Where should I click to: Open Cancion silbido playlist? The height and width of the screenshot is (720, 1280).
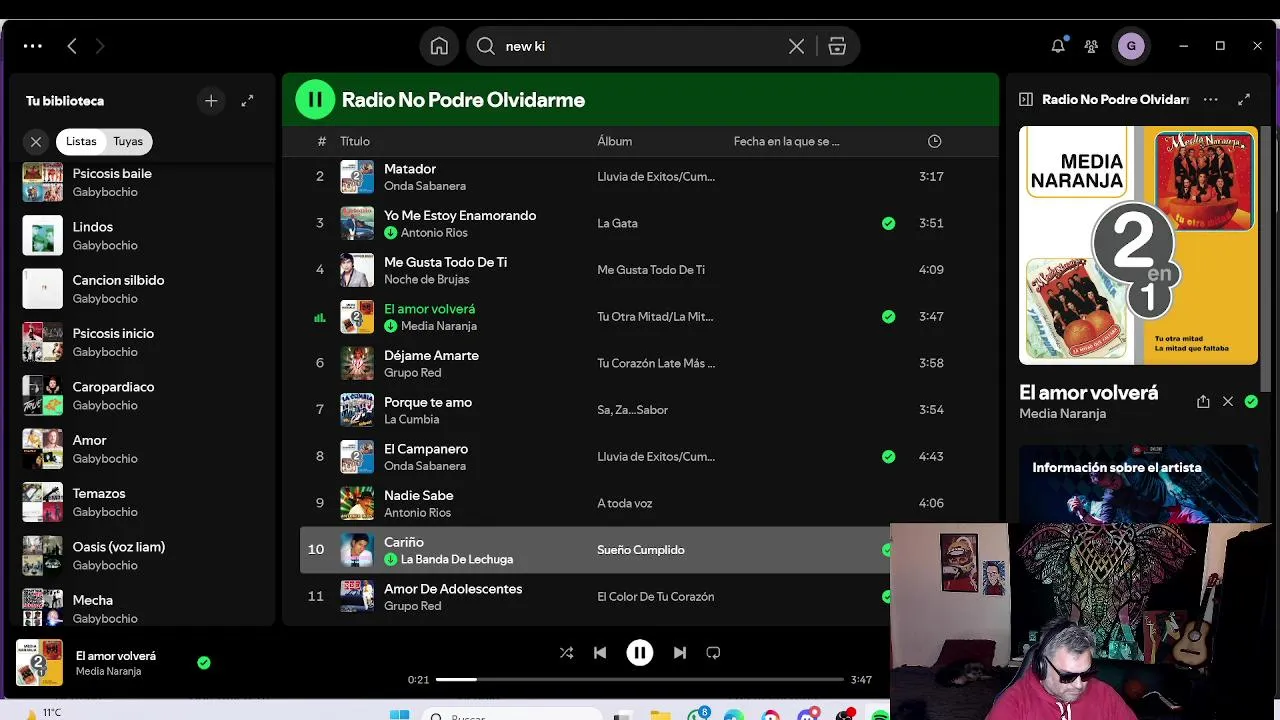point(140,288)
